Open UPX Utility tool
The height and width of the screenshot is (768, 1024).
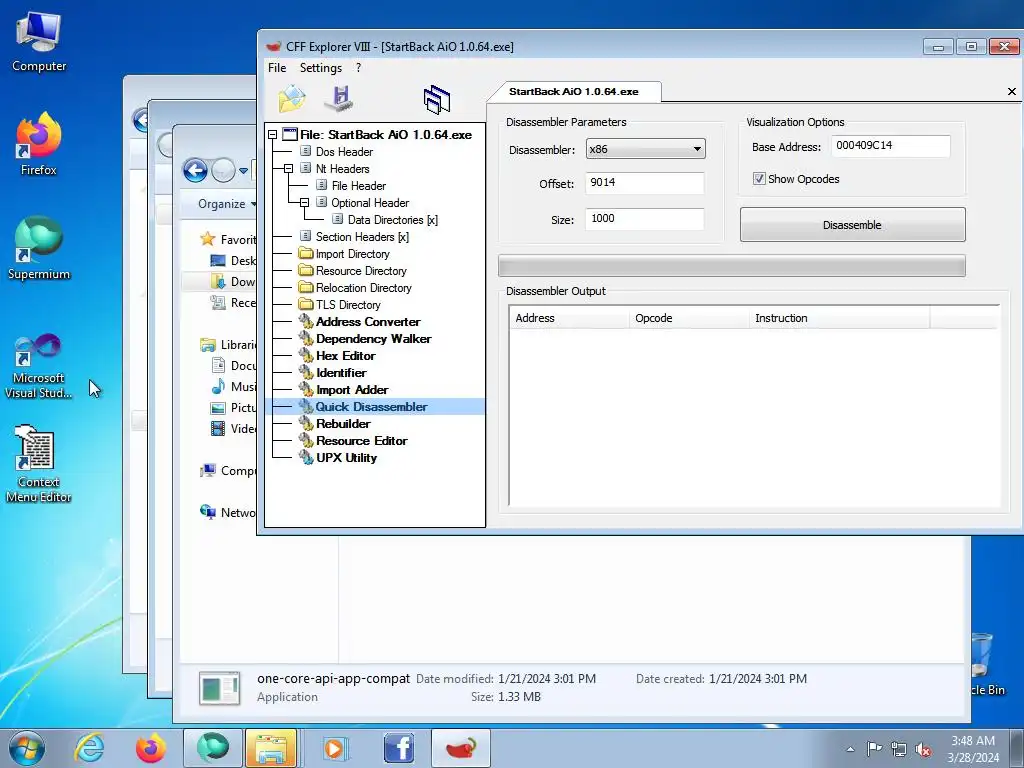[x=346, y=457]
